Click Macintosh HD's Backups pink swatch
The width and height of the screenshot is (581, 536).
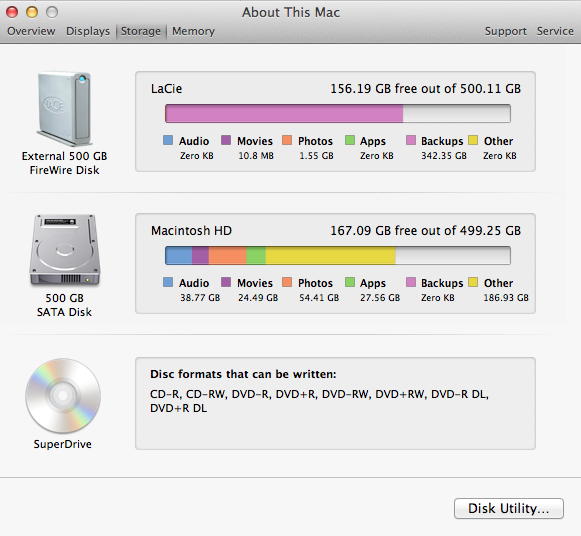pos(411,282)
